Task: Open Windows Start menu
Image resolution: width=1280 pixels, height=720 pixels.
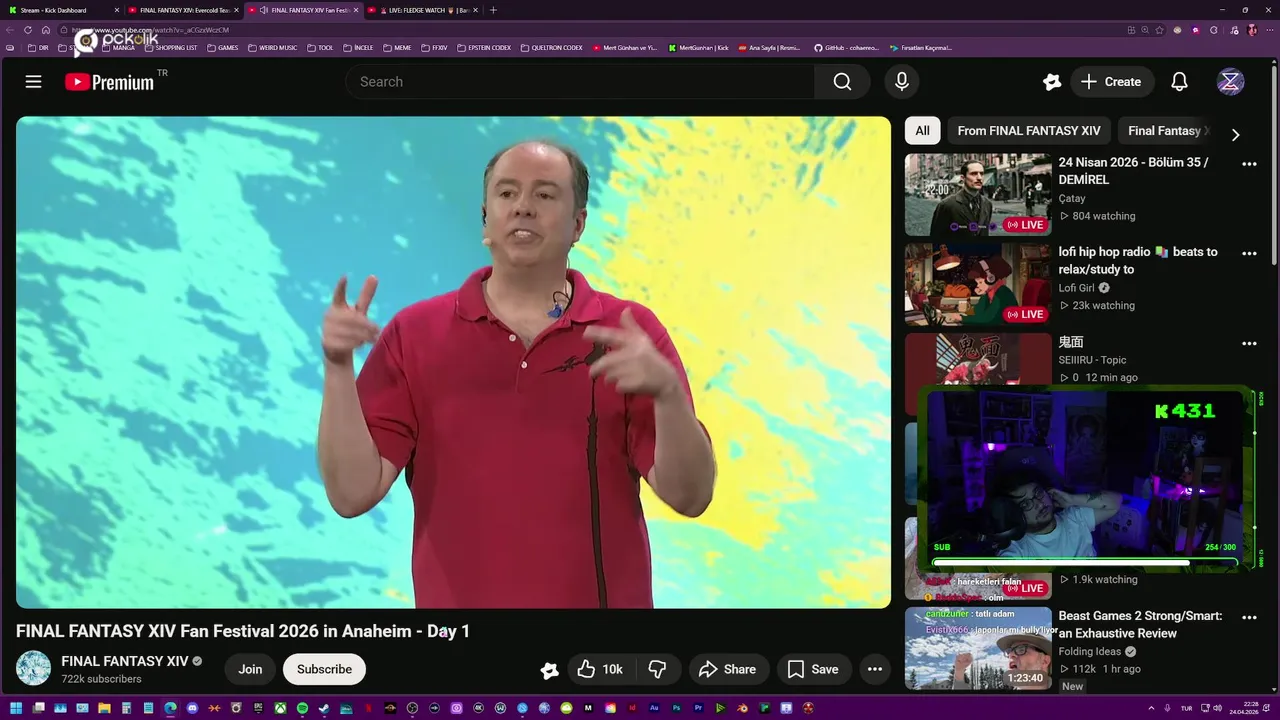Action: (15, 709)
